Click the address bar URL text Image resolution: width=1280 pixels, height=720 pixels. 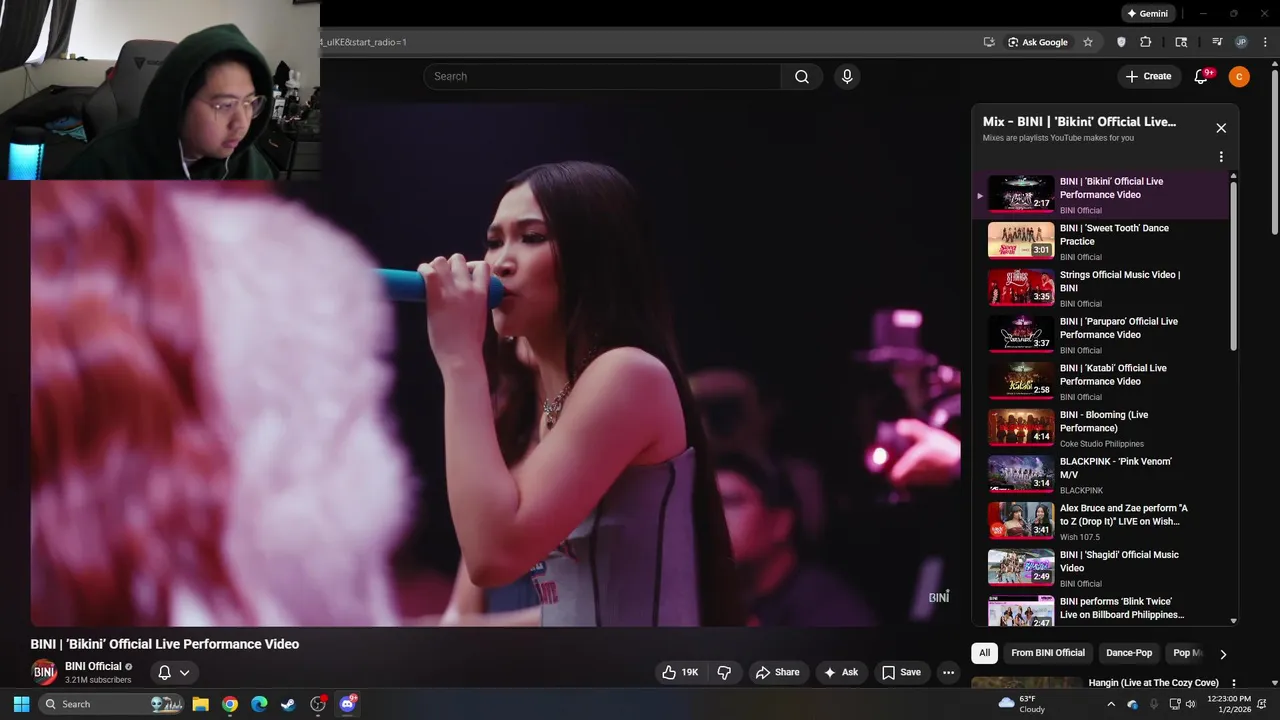tap(363, 42)
